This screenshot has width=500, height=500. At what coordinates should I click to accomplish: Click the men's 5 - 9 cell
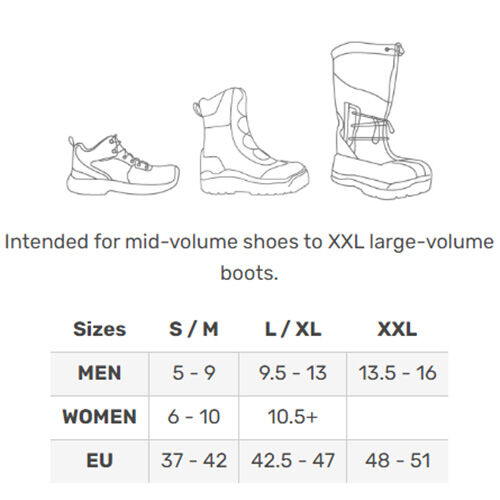(x=194, y=374)
